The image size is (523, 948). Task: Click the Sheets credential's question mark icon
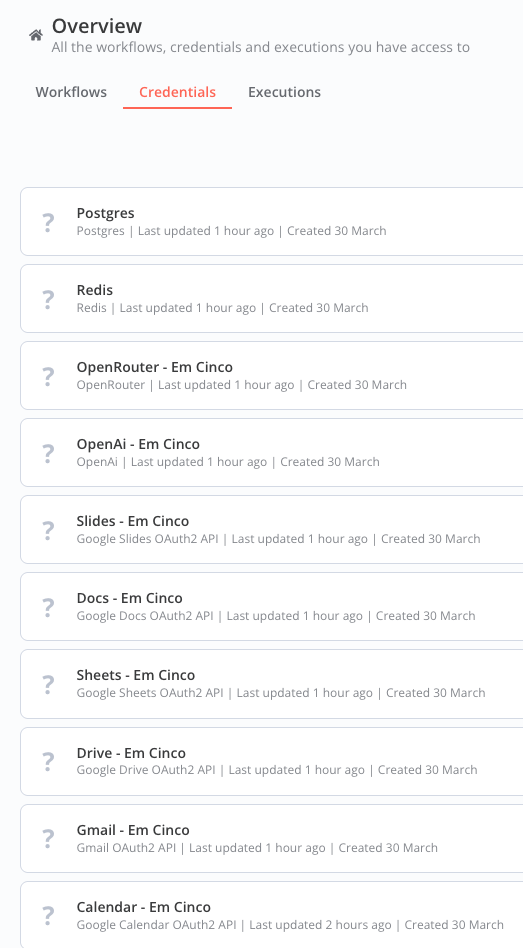tap(48, 684)
